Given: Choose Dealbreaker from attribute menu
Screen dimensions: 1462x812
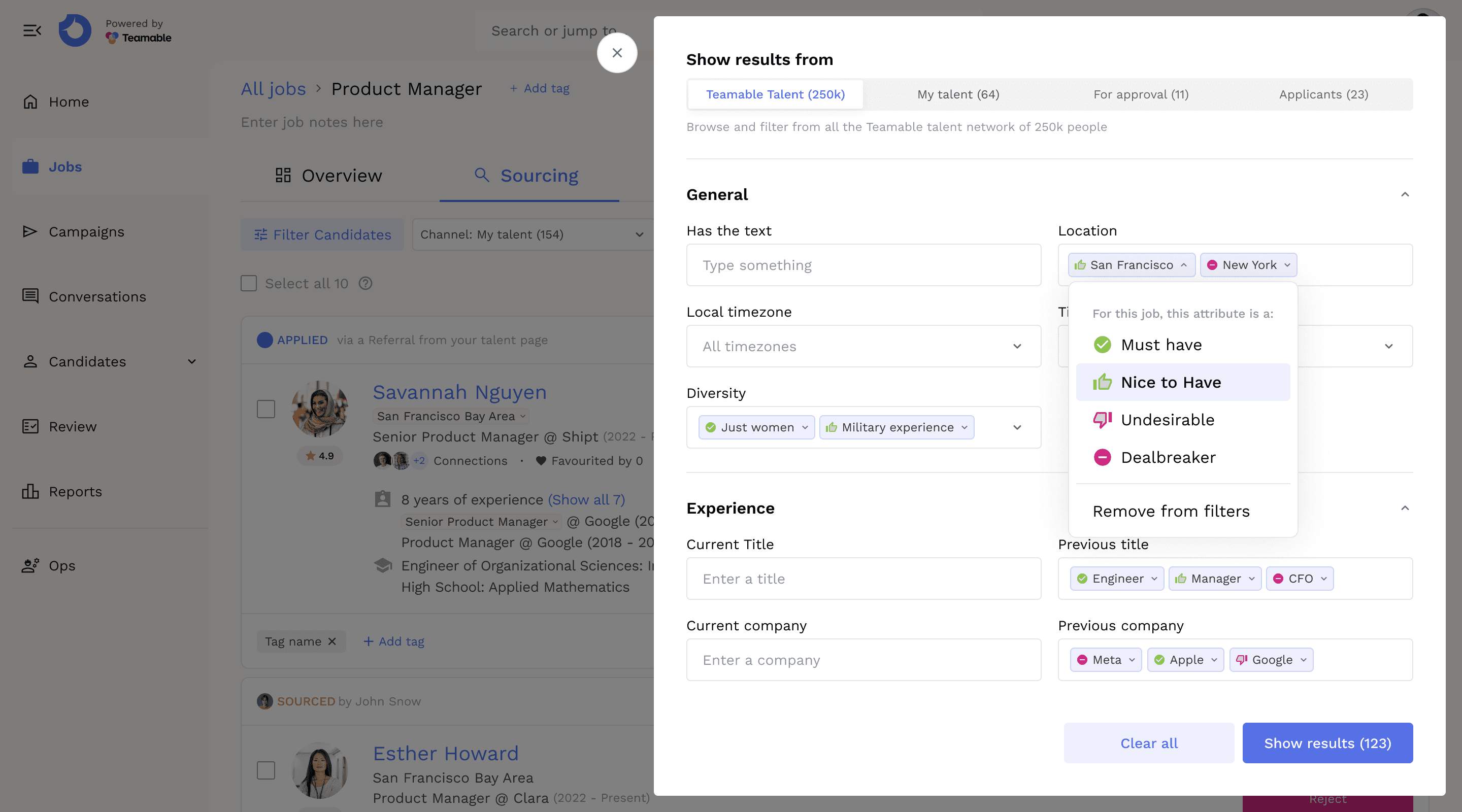Looking at the screenshot, I should (1168, 457).
